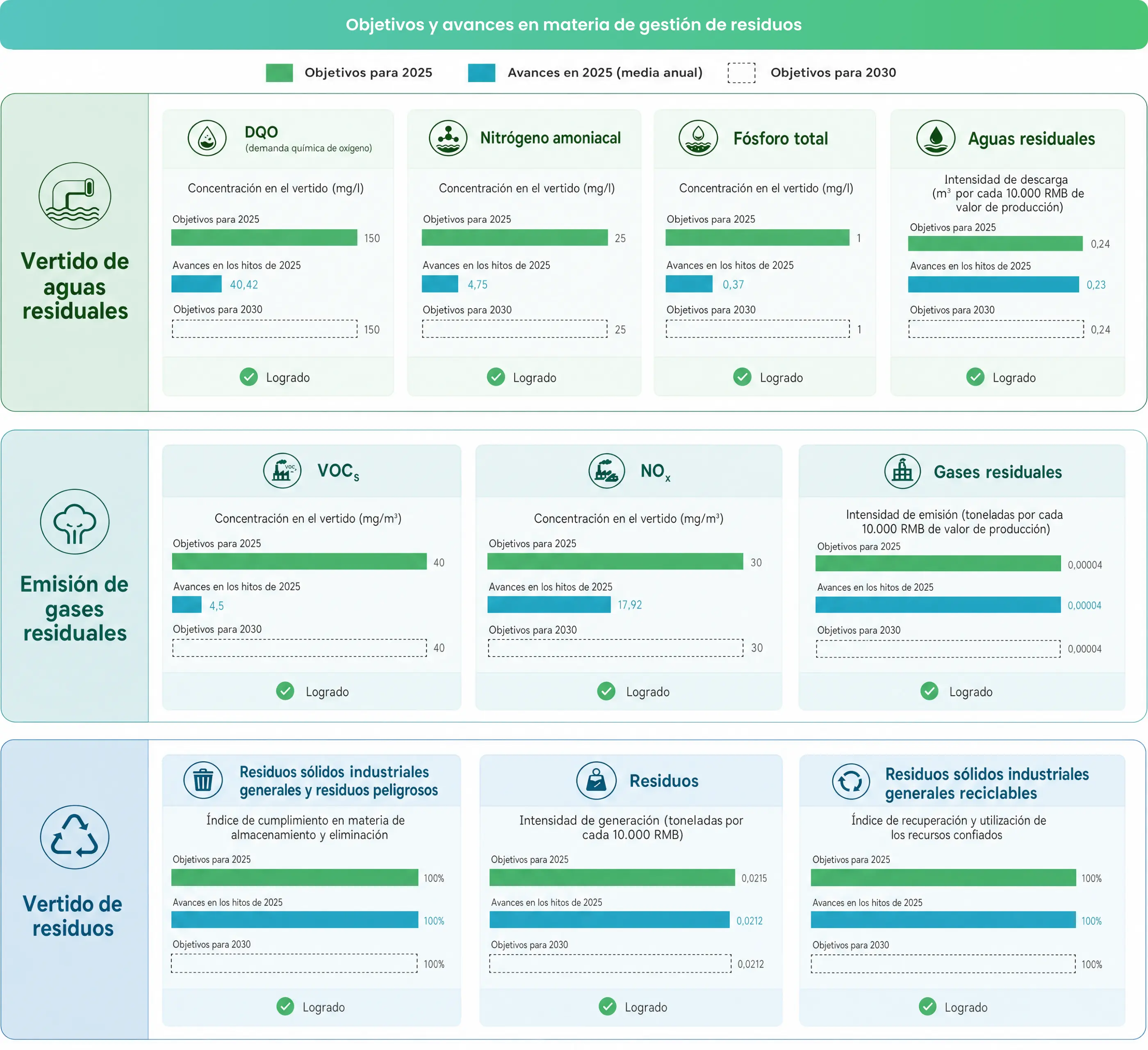Image resolution: width=1148 pixels, height=1050 pixels.
Task: Click the Logrado checkmark in the DQO card
Action: click(x=249, y=377)
